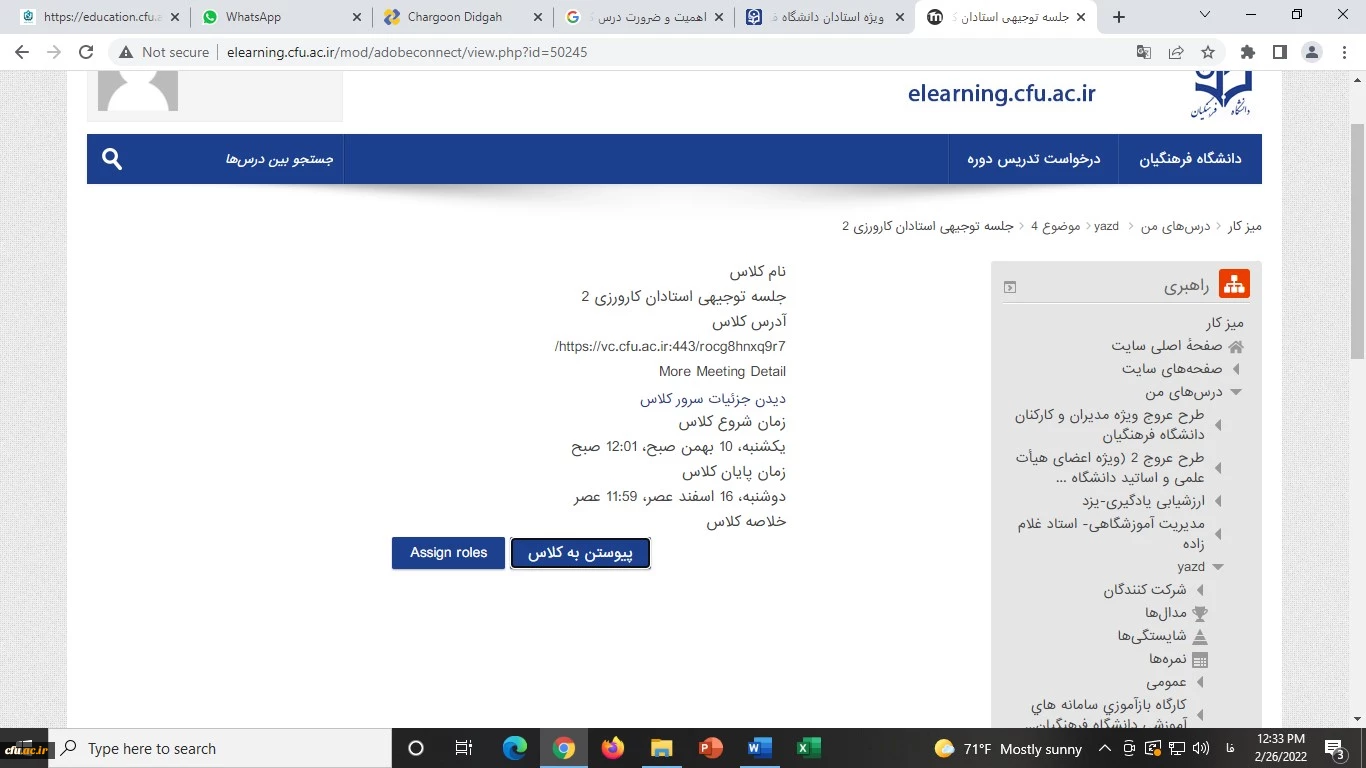Open the share page icon in address bar
This screenshot has height=768, width=1366.
[1176, 52]
